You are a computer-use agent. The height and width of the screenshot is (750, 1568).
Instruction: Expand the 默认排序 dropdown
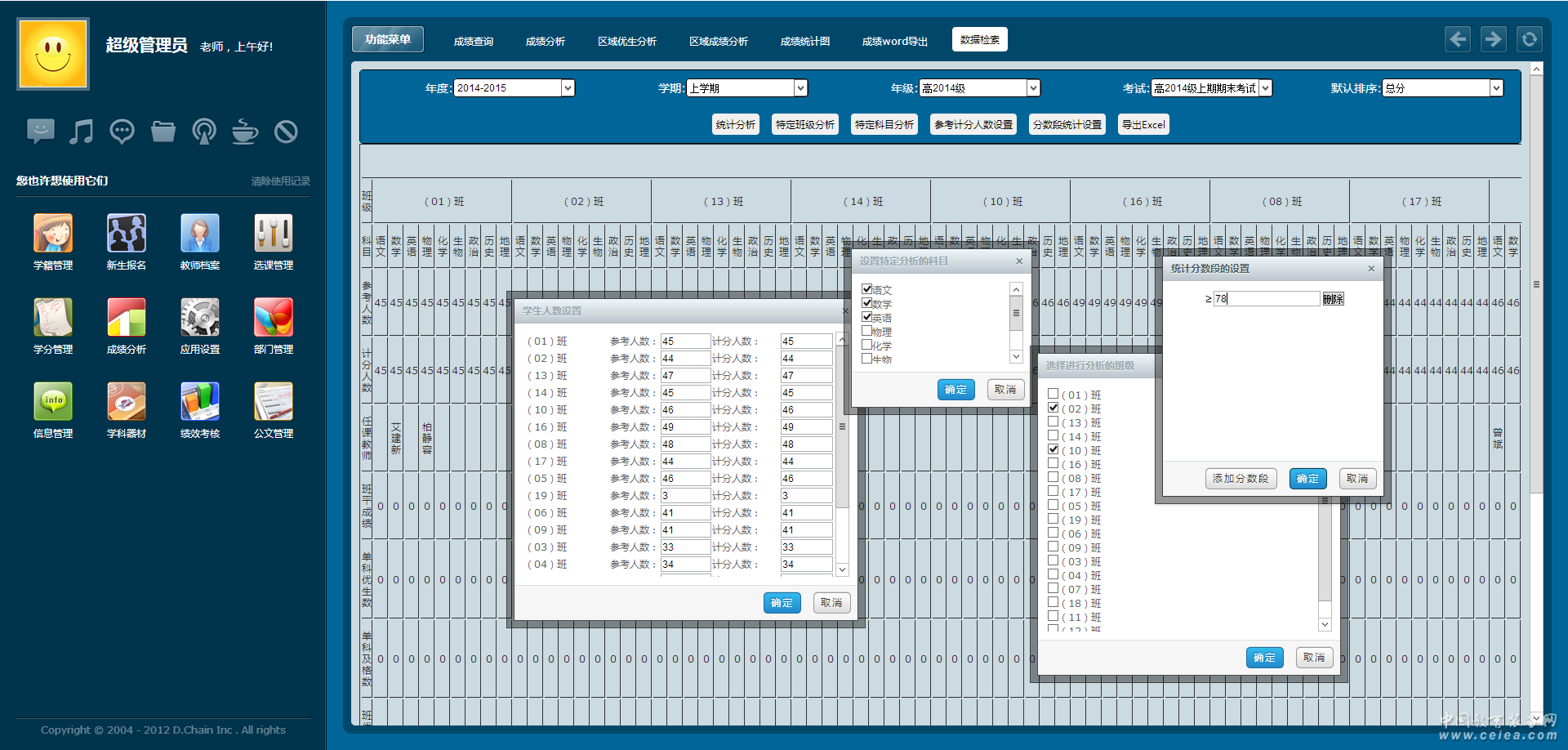(1496, 88)
